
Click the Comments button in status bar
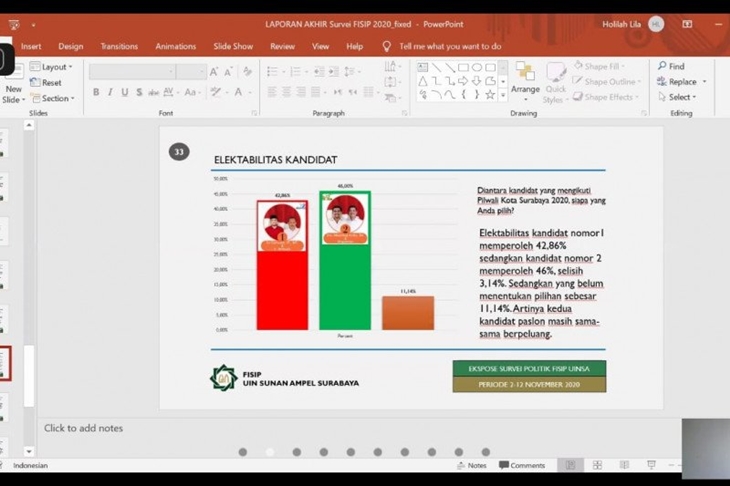click(522, 465)
